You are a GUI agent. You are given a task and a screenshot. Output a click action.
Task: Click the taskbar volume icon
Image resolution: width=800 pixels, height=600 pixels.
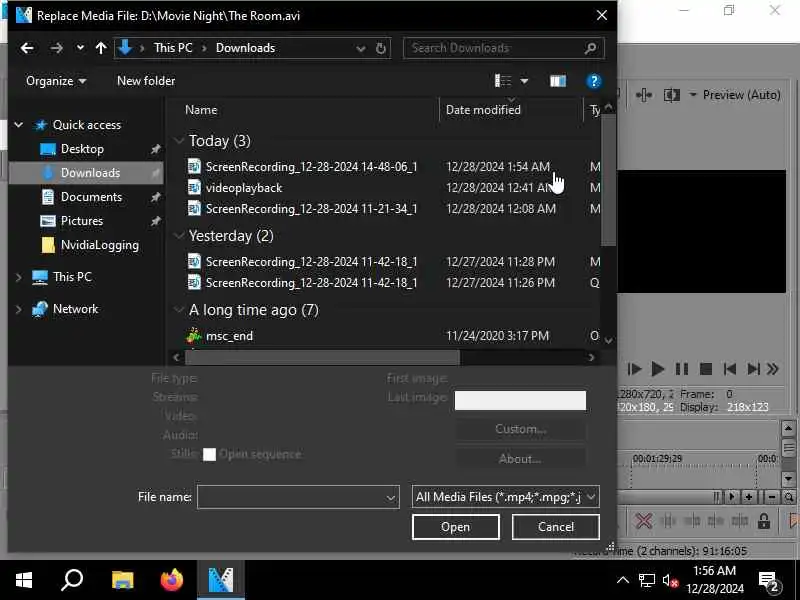[x=670, y=581]
